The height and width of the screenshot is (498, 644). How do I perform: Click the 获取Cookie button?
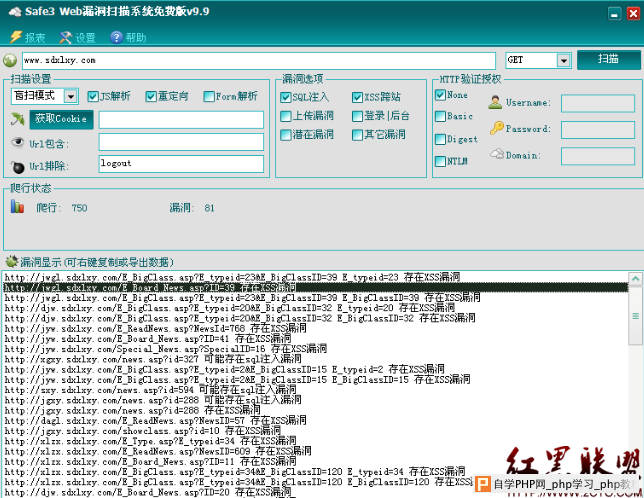[x=61, y=119]
